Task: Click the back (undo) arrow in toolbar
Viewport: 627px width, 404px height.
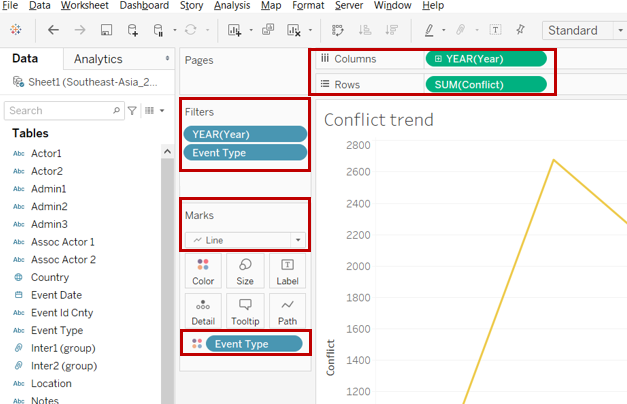Action: pyautogui.click(x=53, y=31)
